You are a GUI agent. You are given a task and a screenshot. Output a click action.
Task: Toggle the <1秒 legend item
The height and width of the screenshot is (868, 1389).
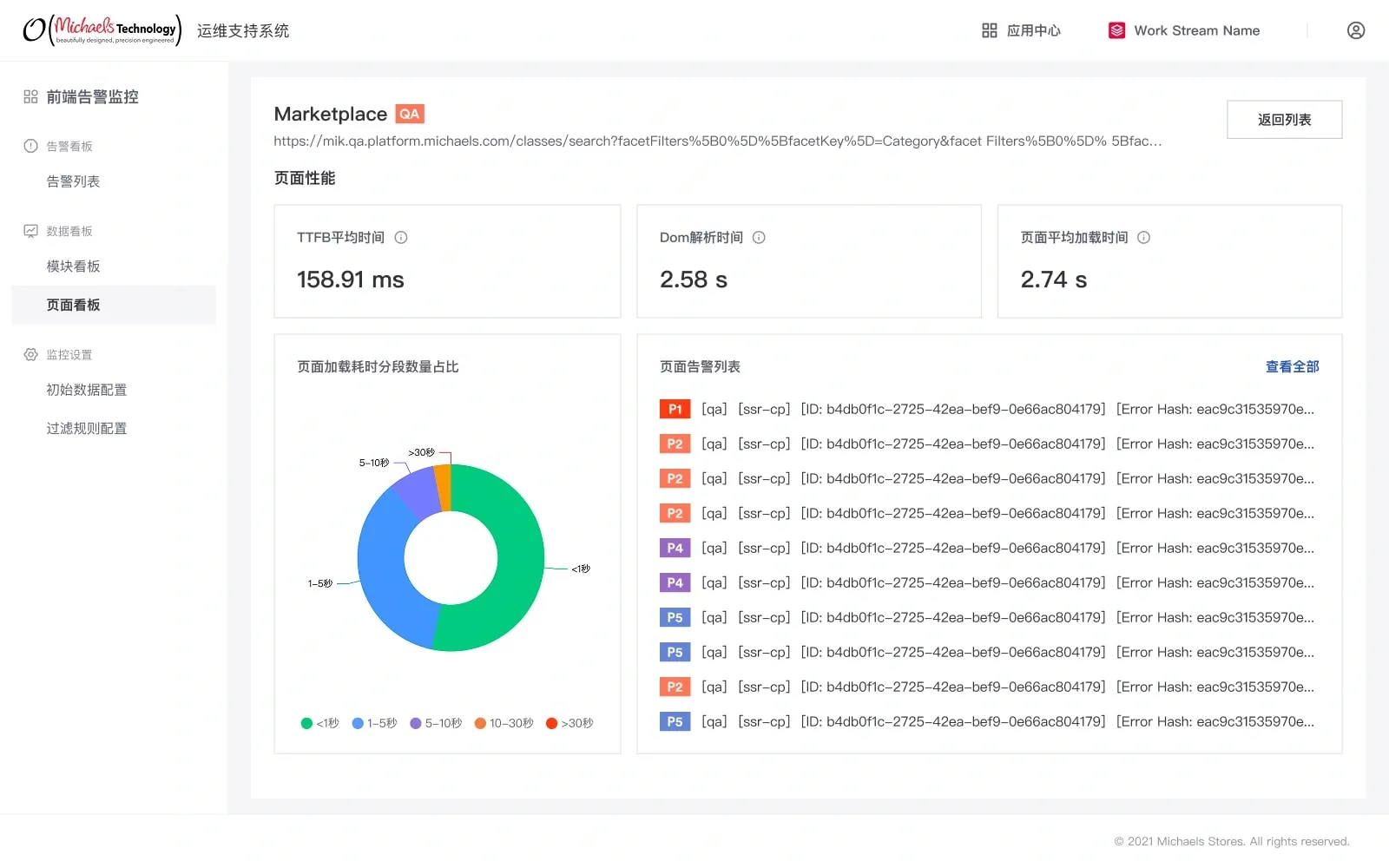[319, 723]
